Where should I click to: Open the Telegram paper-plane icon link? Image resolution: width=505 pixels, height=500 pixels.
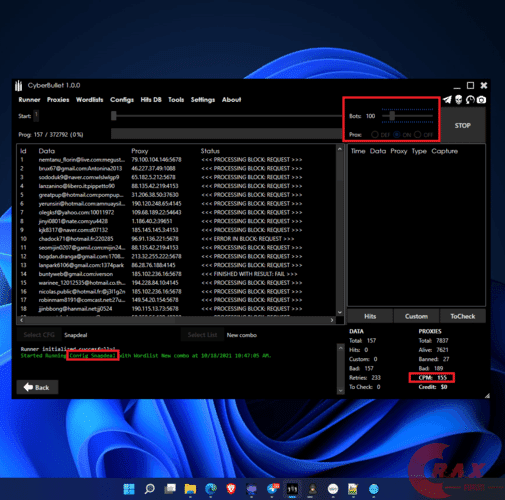click(447, 99)
